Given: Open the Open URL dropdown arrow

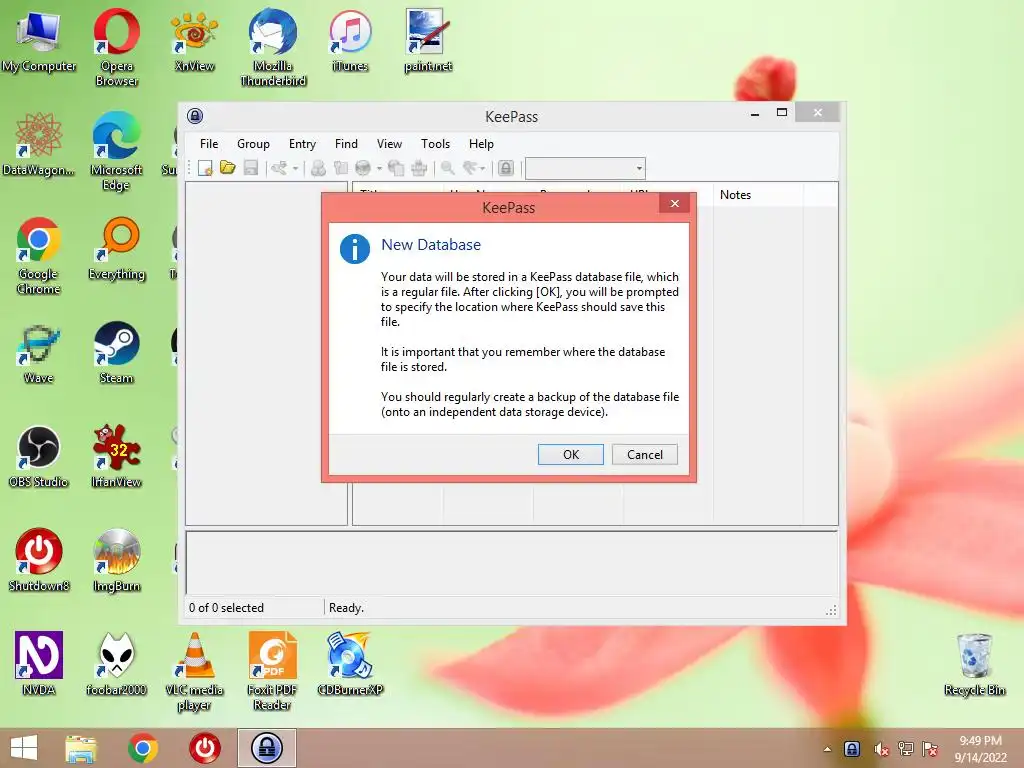Looking at the screenshot, I should (x=379, y=168).
